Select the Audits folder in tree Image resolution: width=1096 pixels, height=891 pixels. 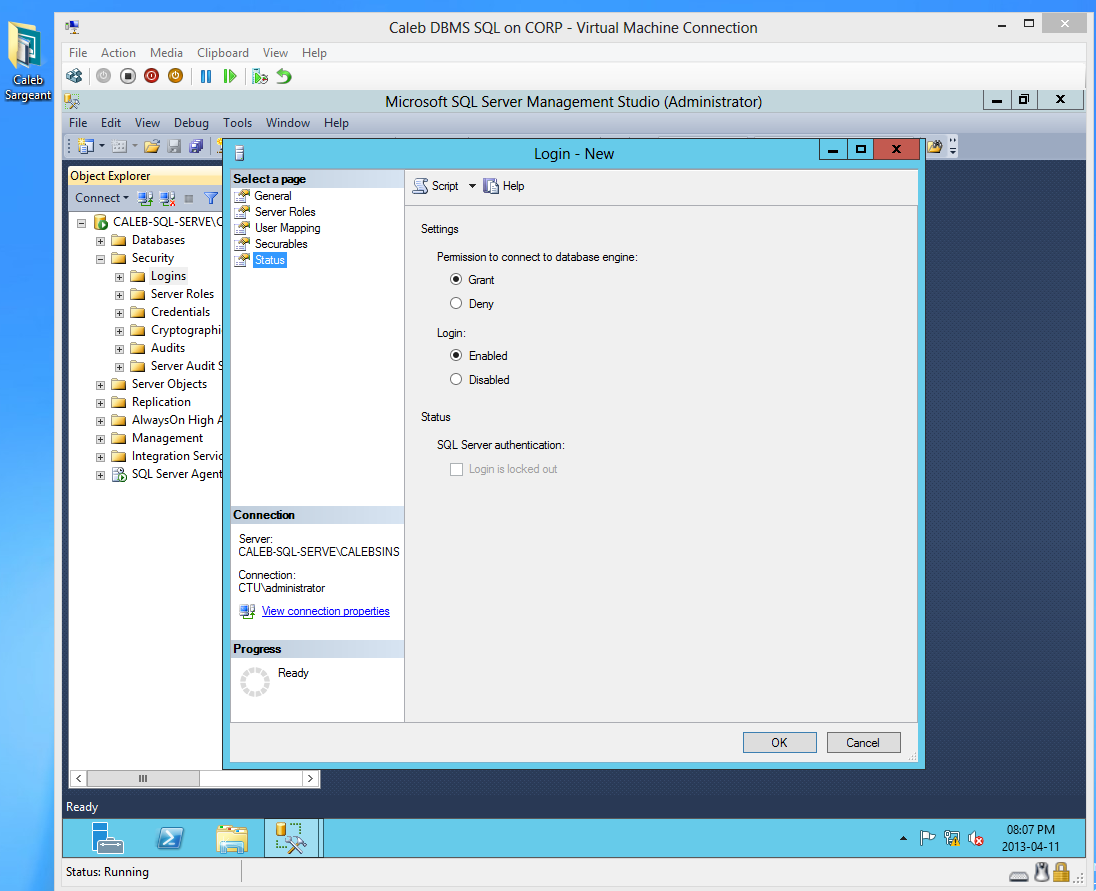[168, 348]
